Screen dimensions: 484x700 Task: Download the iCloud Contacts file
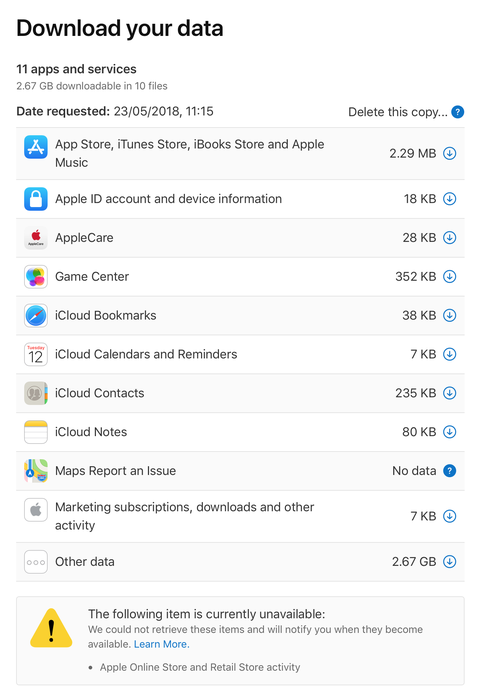point(449,393)
